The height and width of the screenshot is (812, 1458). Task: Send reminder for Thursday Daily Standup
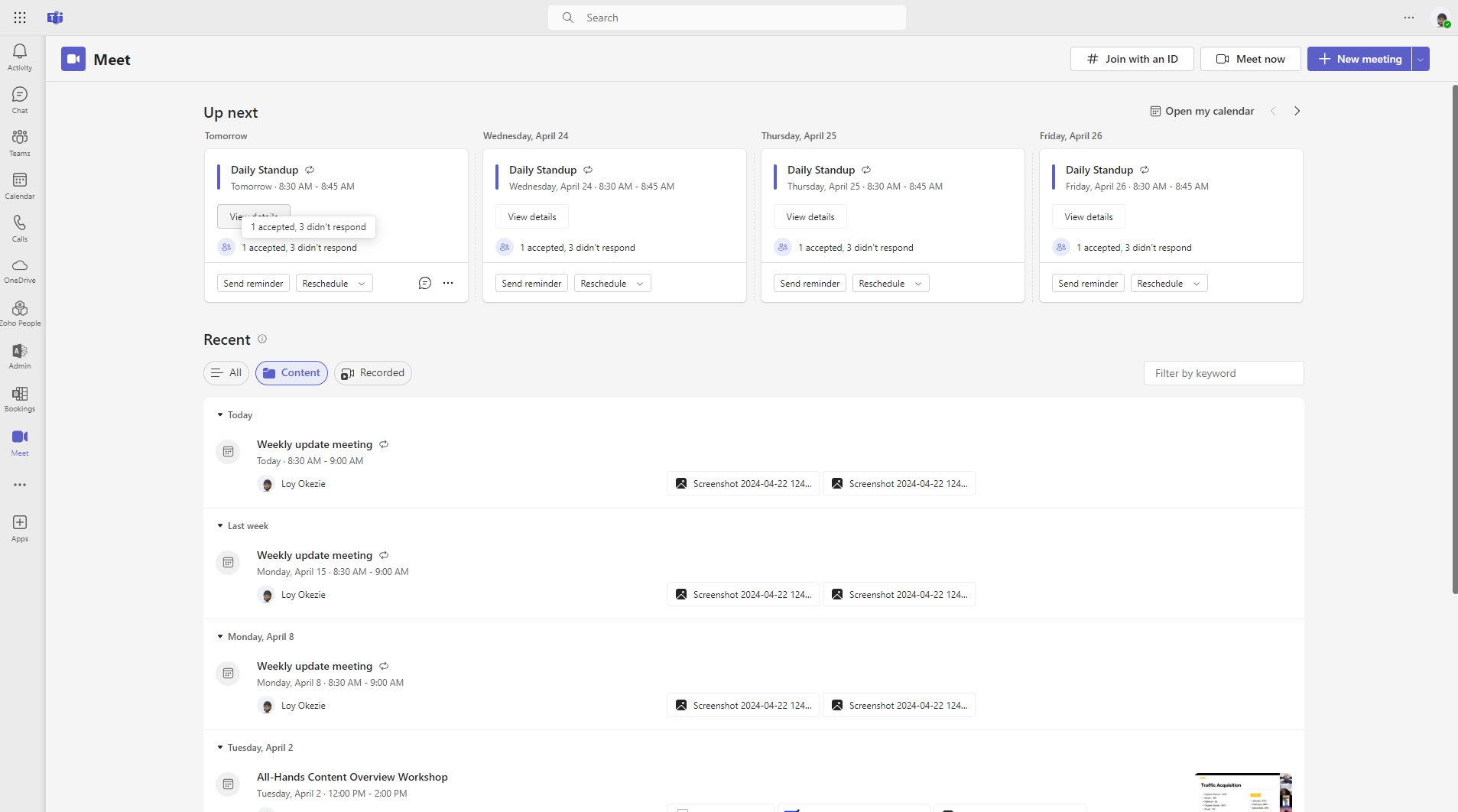810,284
